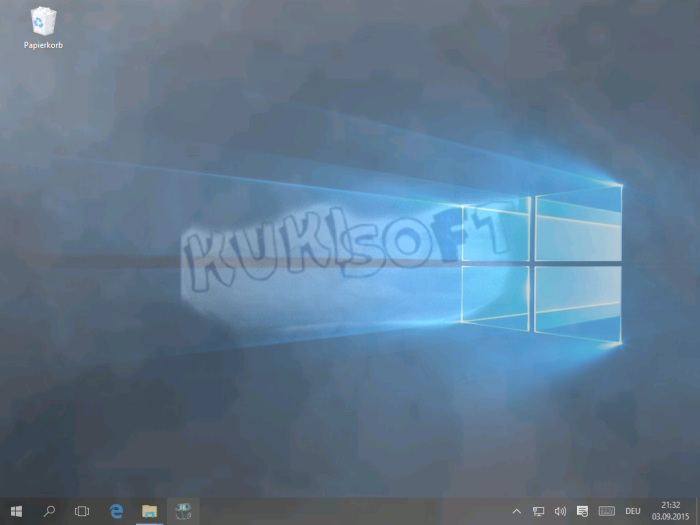Open the DEU input language selector

pos(632,511)
